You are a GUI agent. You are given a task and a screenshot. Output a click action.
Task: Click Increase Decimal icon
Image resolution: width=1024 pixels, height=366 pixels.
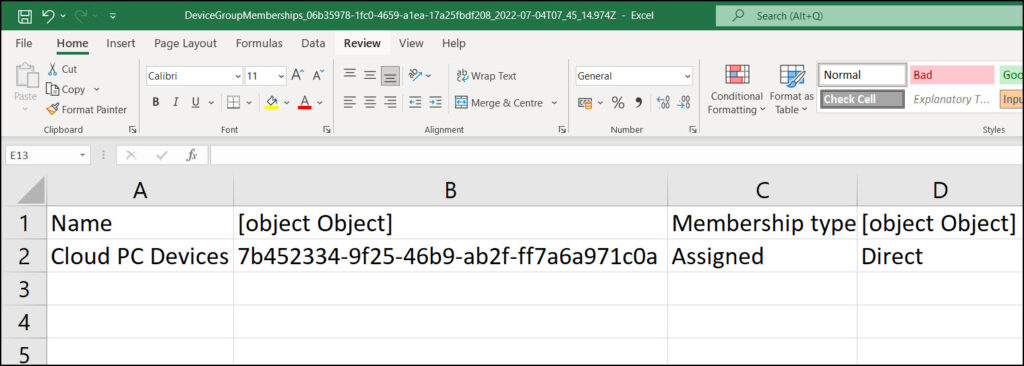663,103
